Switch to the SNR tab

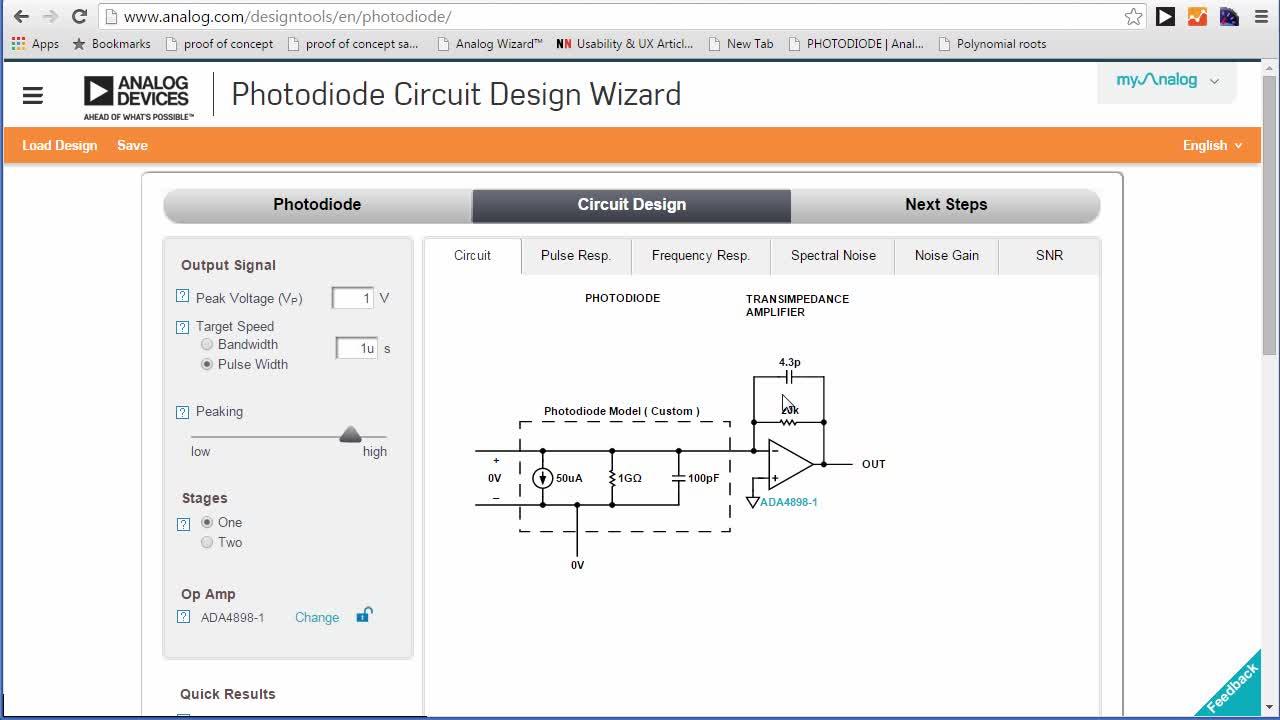tap(1049, 255)
